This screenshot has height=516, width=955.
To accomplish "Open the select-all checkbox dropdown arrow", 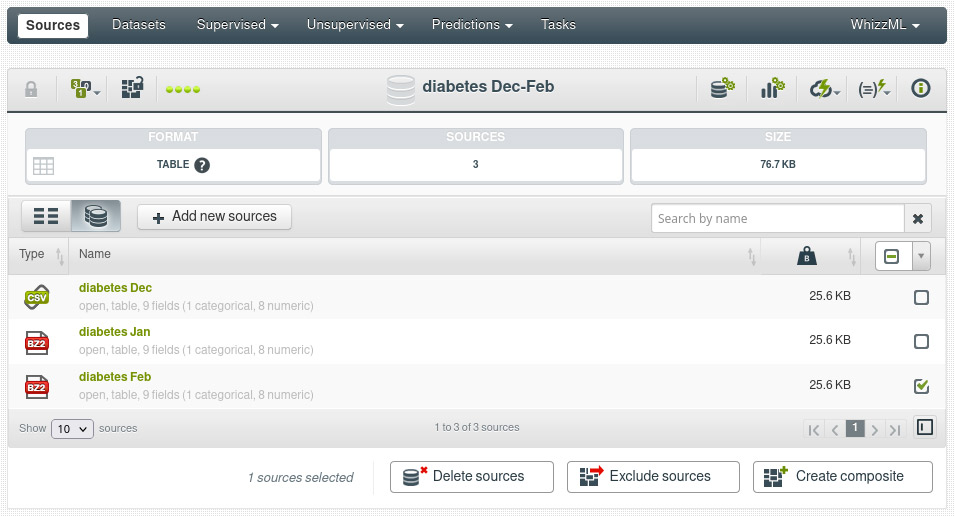I will pos(920,257).
